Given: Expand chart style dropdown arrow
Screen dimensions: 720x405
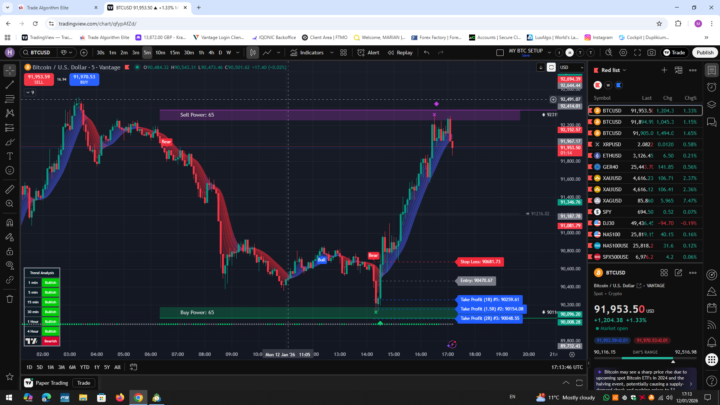Looking at the screenshot, I should pos(278,53).
